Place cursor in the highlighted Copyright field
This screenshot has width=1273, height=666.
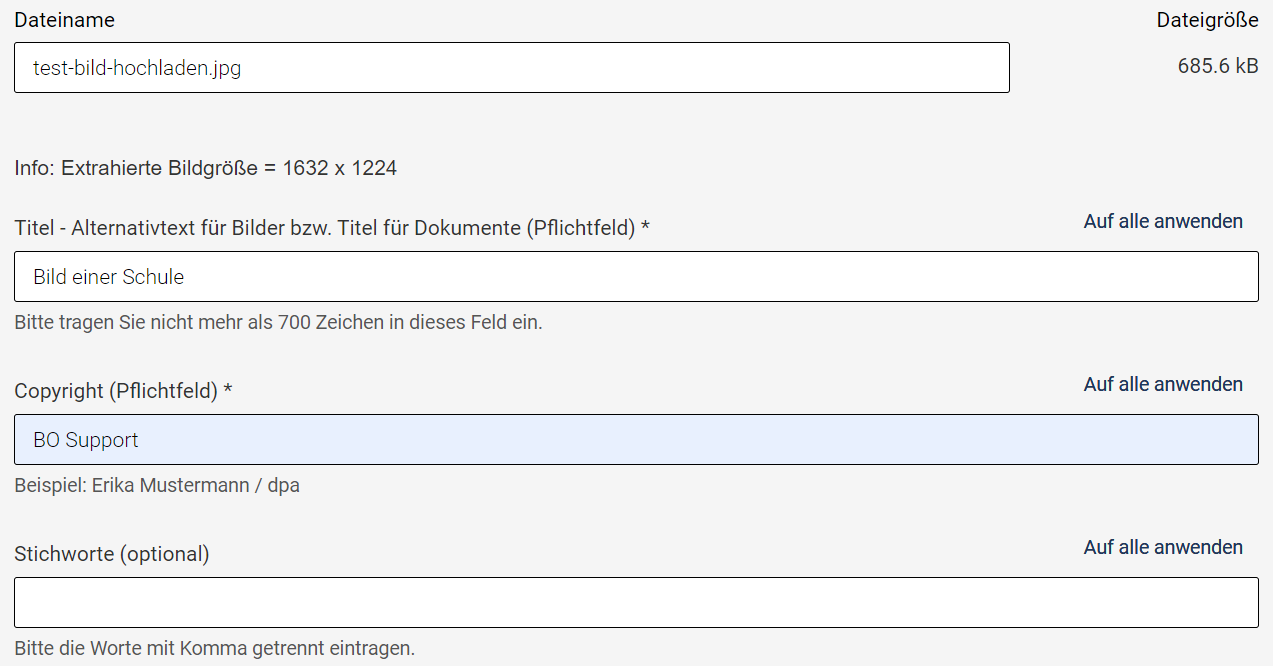(x=636, y=439)
